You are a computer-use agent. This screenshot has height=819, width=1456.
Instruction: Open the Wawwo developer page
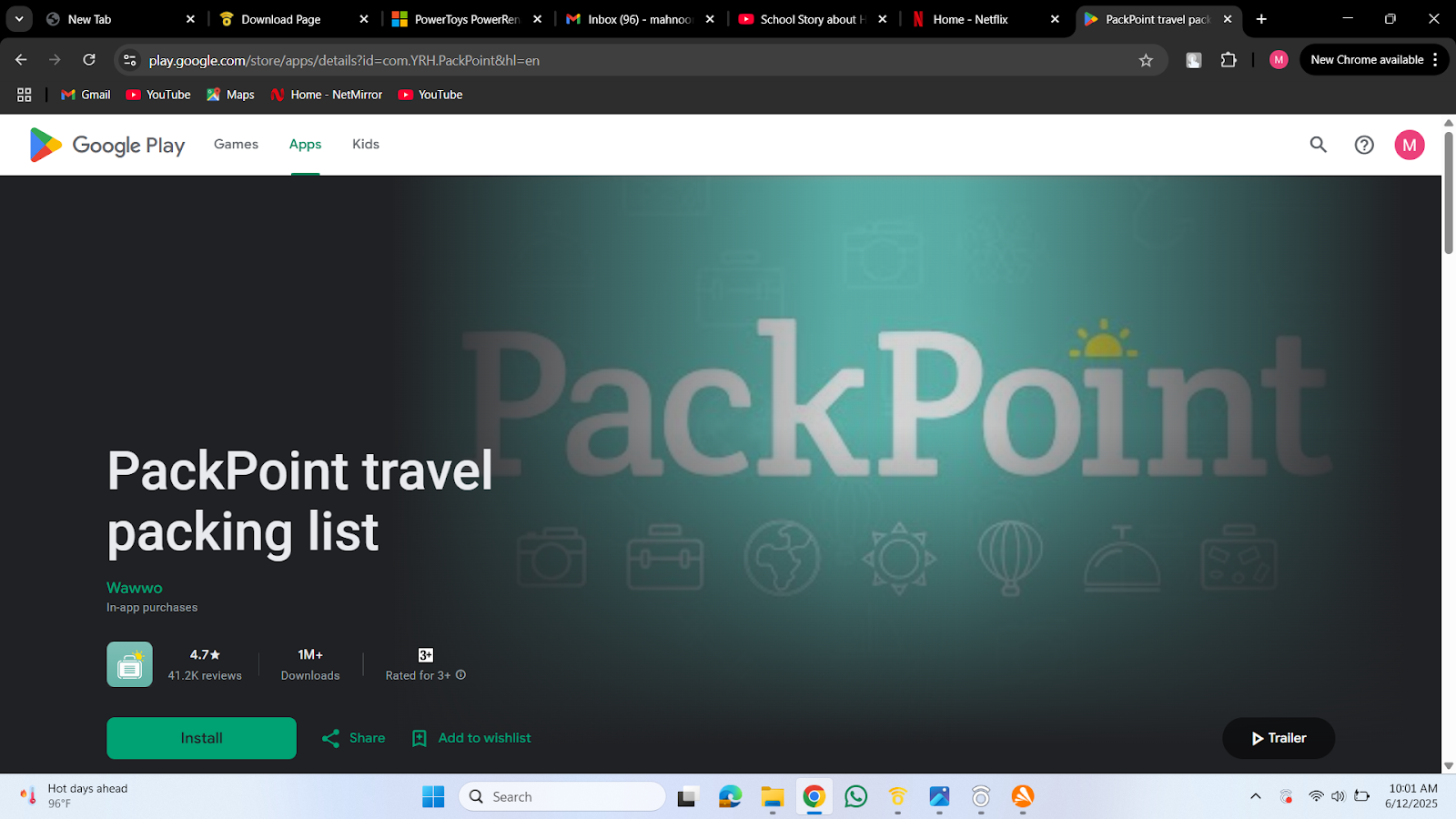click(x=135, y=588)
